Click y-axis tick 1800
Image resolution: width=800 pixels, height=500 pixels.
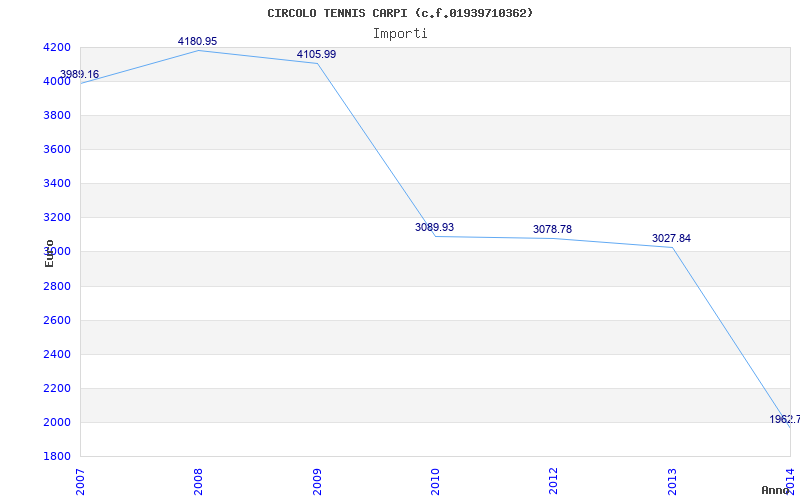57,456
